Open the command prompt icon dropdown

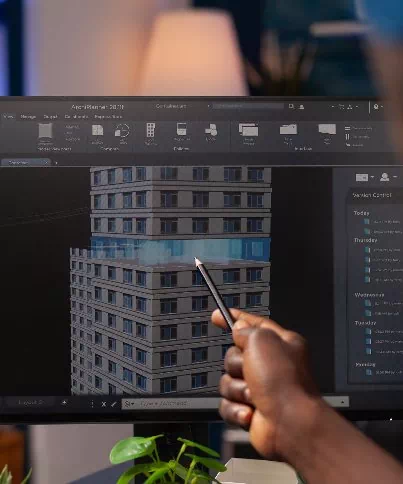coord(129,404)
